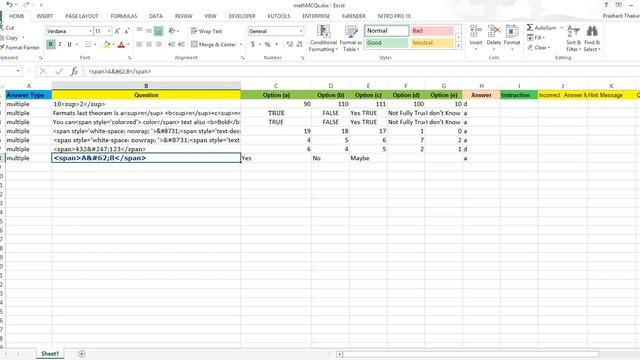Image resolution: width=640 pixels, height=360 pixels.
Task: Click Insert Function fx icon
Action: coord(74,71)
